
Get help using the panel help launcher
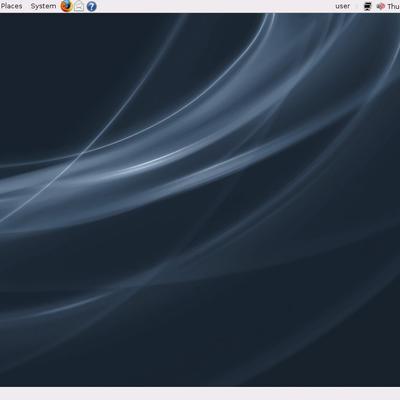[91, 6]
